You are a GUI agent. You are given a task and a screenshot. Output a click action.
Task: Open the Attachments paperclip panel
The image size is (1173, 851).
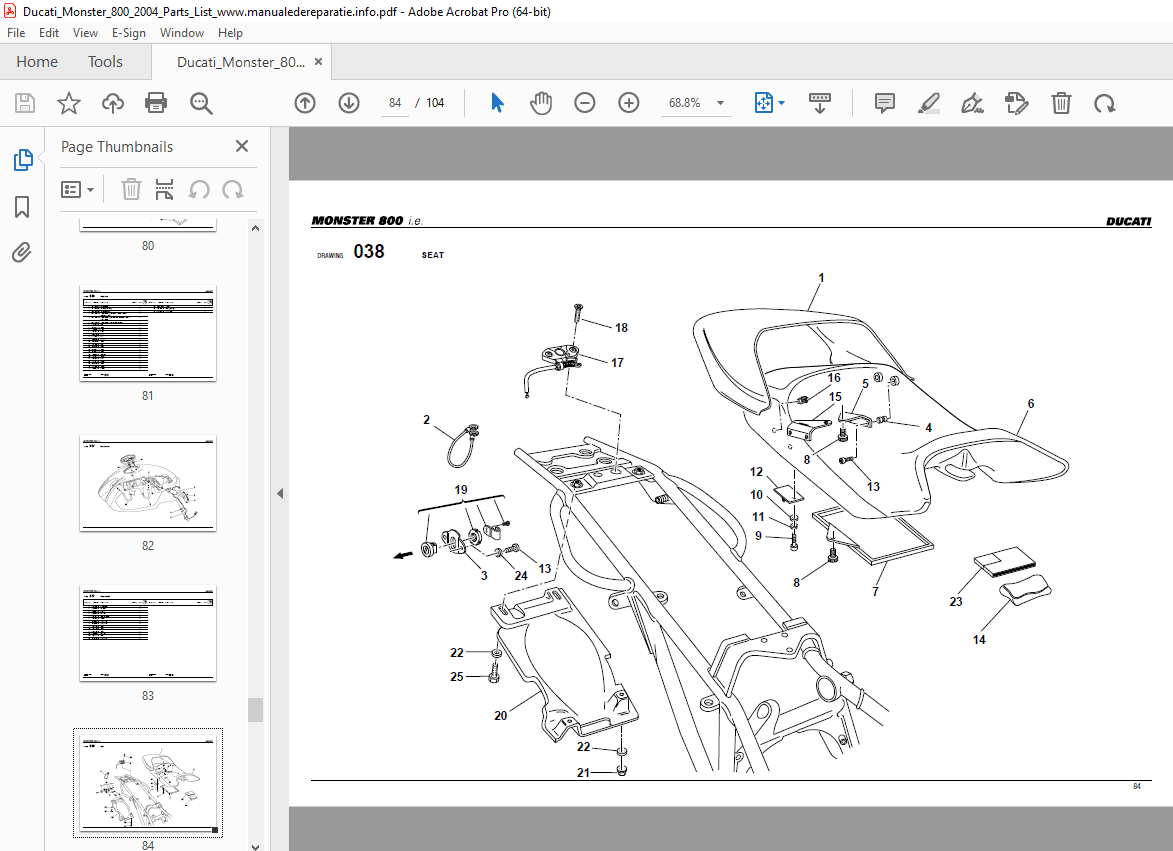[22, 253]
